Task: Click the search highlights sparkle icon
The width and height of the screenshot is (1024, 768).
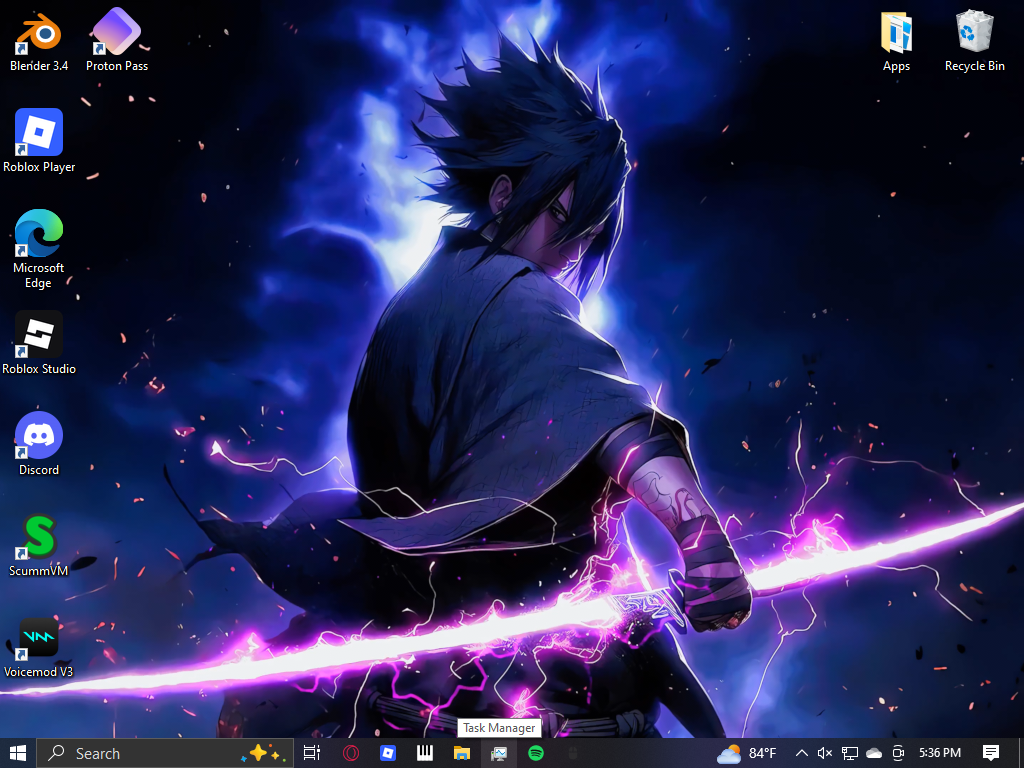Action: point(264,753)
